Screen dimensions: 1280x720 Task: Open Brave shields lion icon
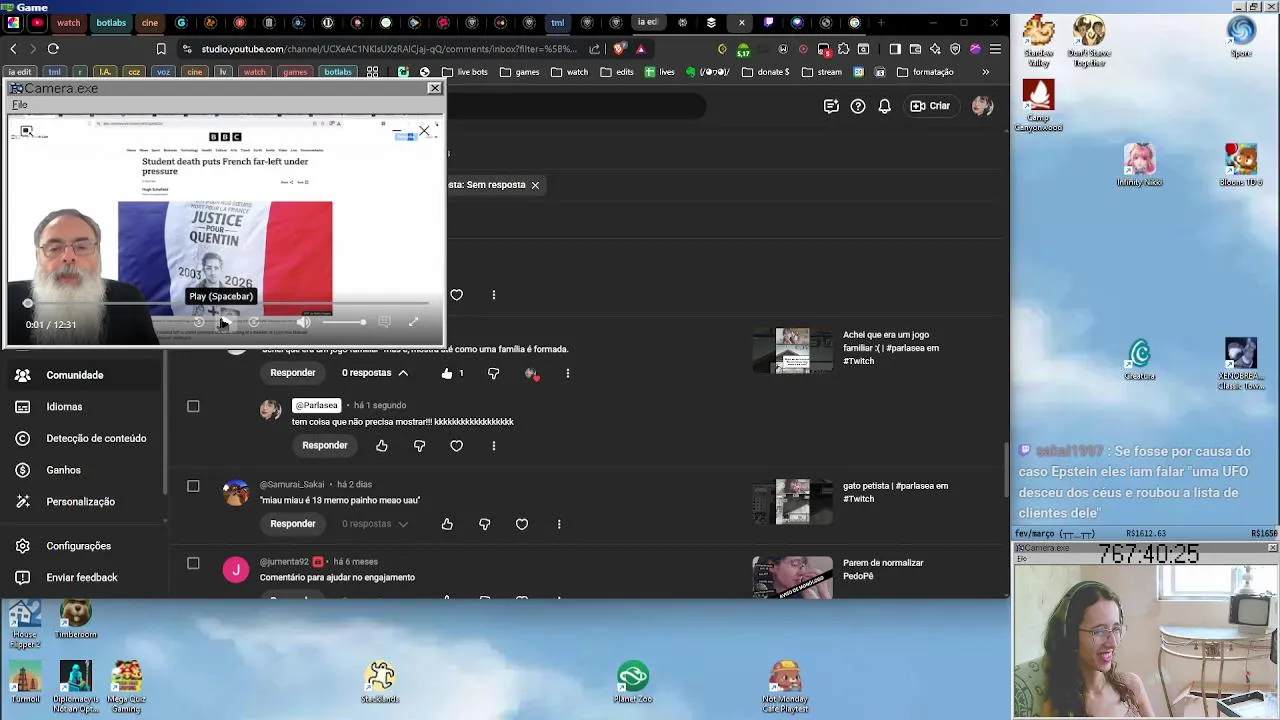coord(619,49)
